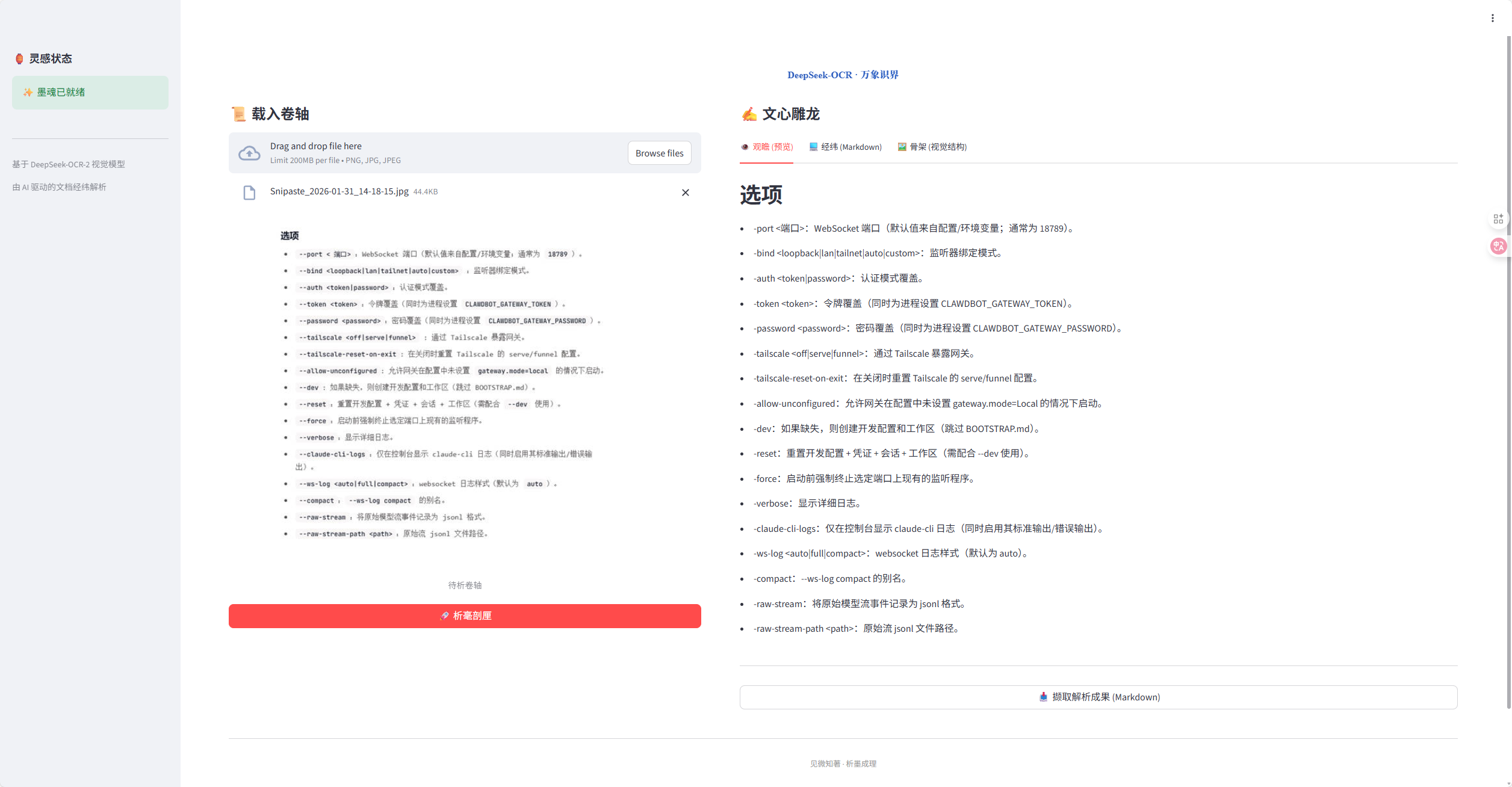Click the -compact result line
Viewport: 1512px width, 787px height.
point(832,579)
